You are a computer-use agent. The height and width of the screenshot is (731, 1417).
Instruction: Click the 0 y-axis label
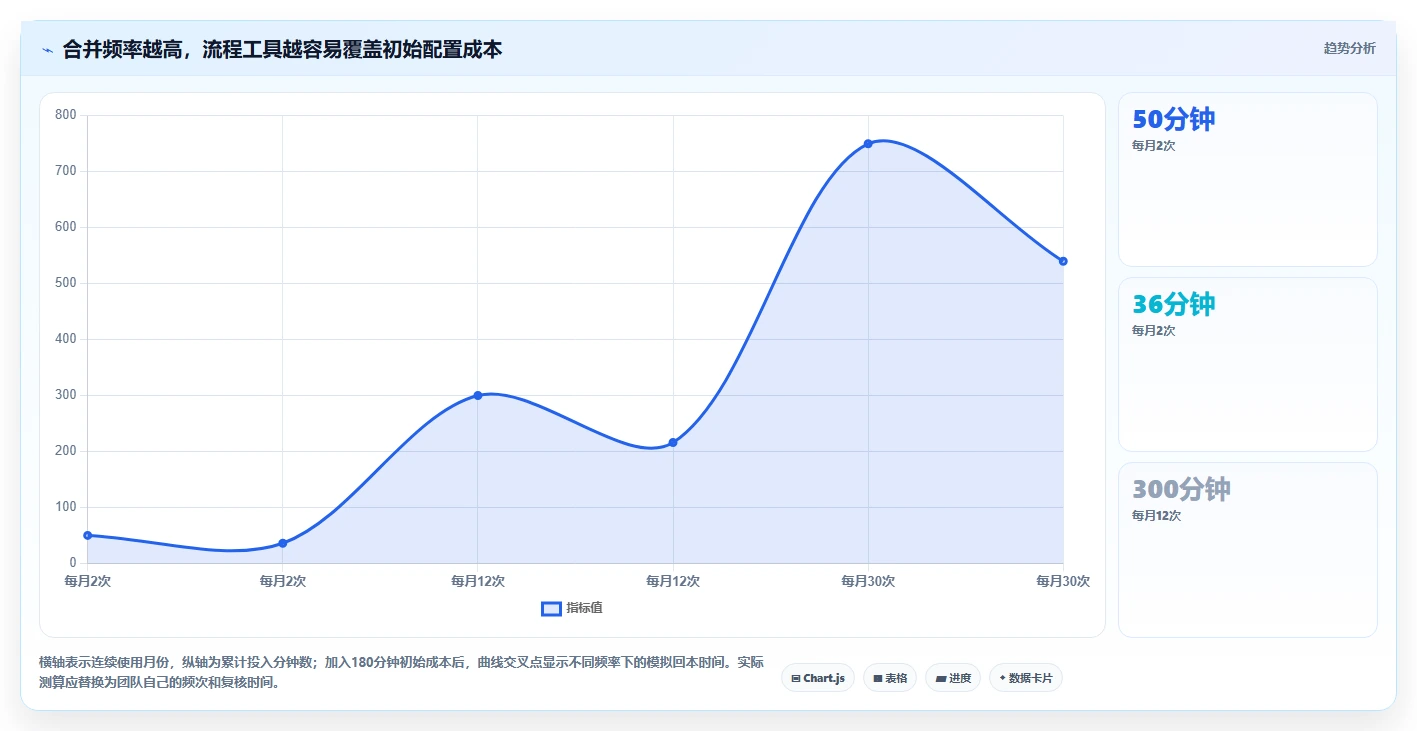click(73, 563)
